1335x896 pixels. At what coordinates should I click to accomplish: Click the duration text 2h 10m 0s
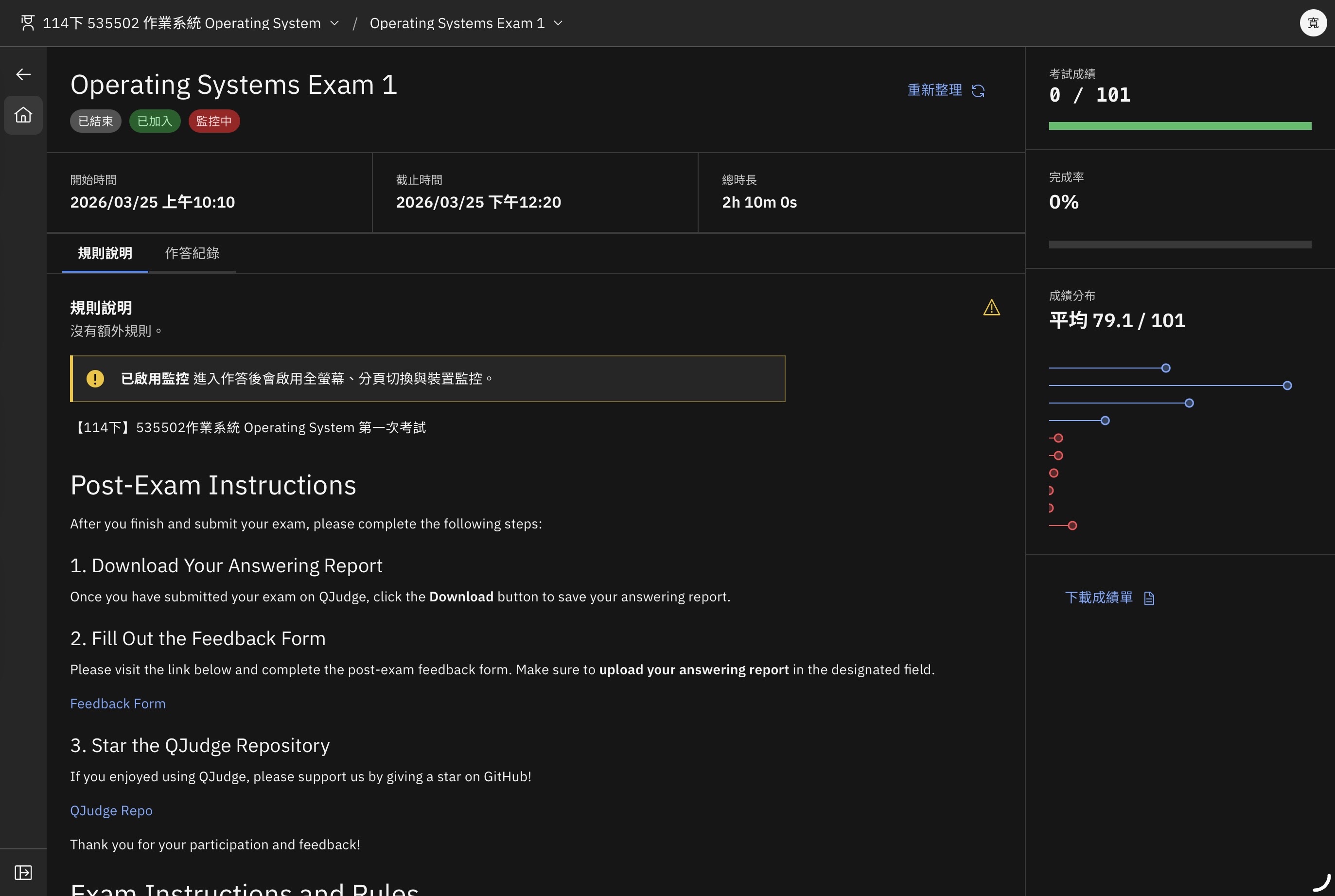[x=759, y=202]
